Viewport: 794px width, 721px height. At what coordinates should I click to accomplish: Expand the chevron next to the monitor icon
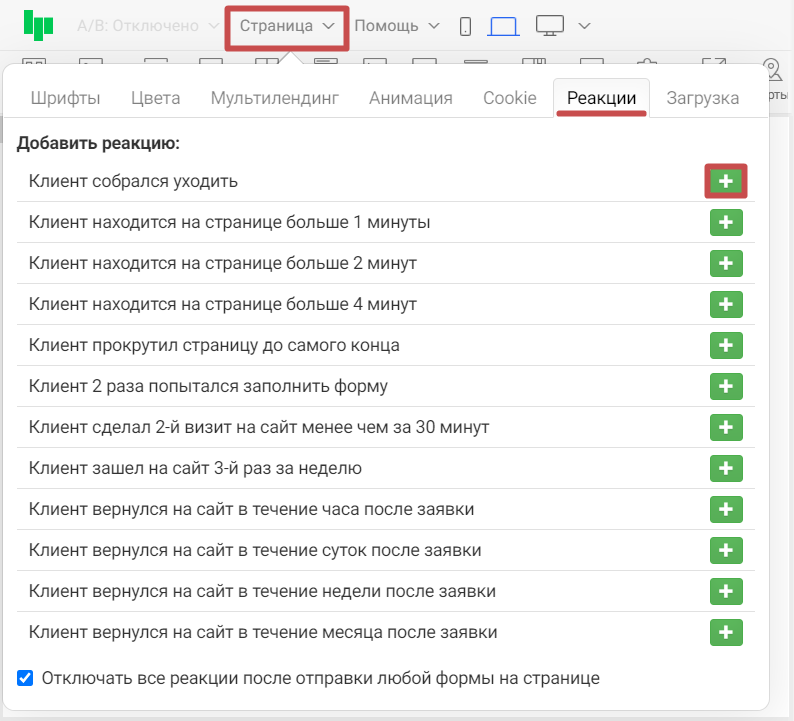click(x=585, y=26)
